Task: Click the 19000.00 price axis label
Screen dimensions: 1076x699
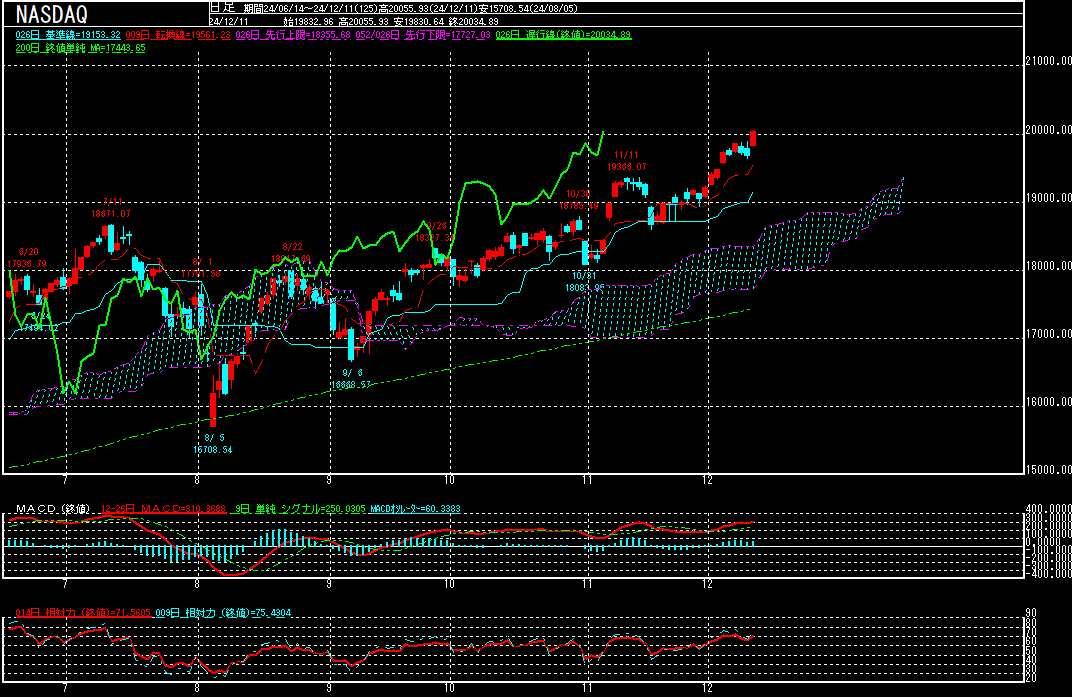Action: coord(1049,198)
